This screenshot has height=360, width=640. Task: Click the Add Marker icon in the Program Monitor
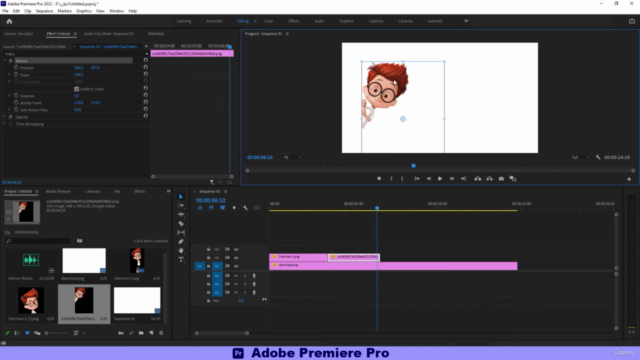click(379, 178)
